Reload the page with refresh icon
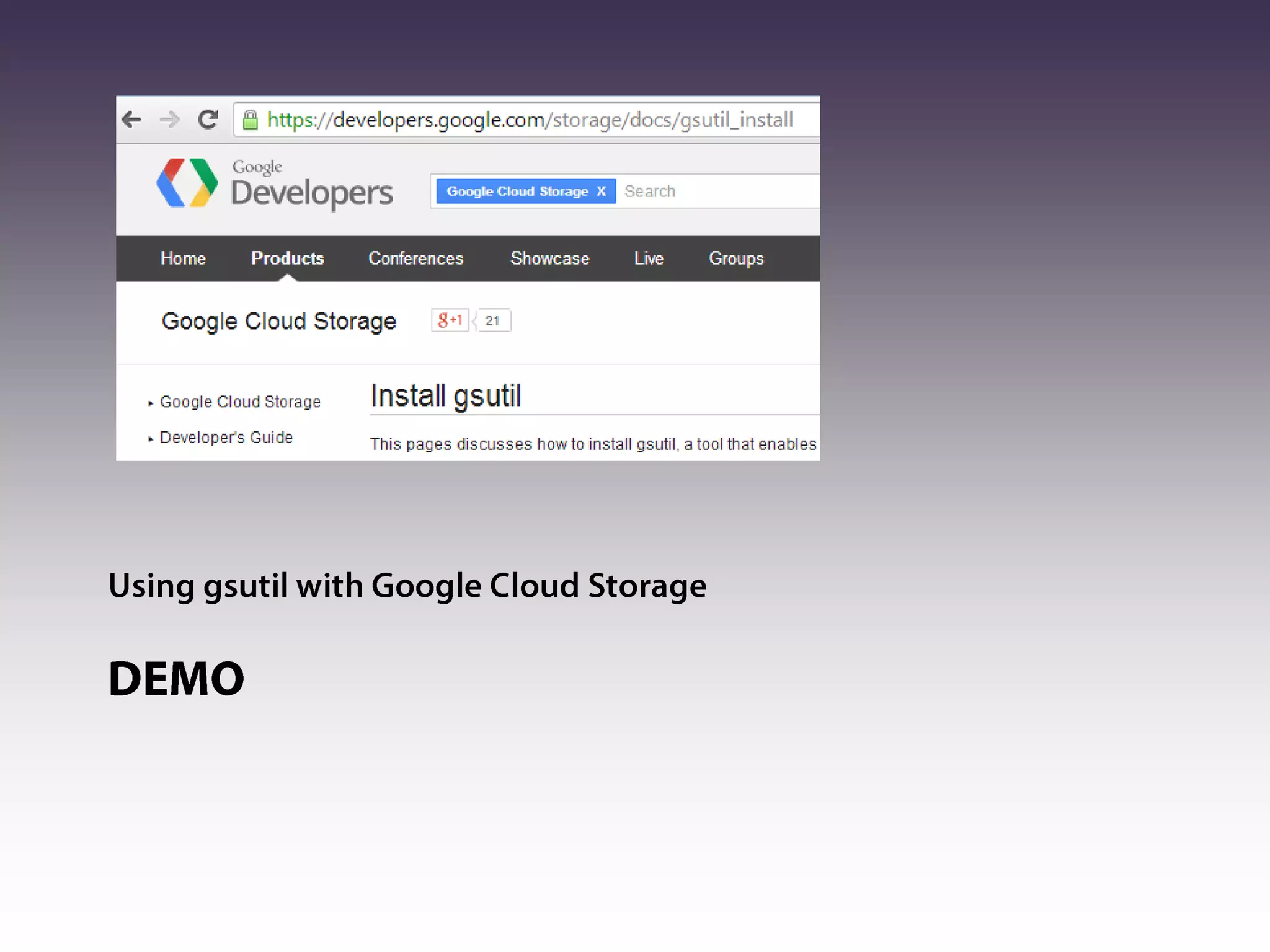The height and width of the screenshot is (952, 1270). point(208,119)
